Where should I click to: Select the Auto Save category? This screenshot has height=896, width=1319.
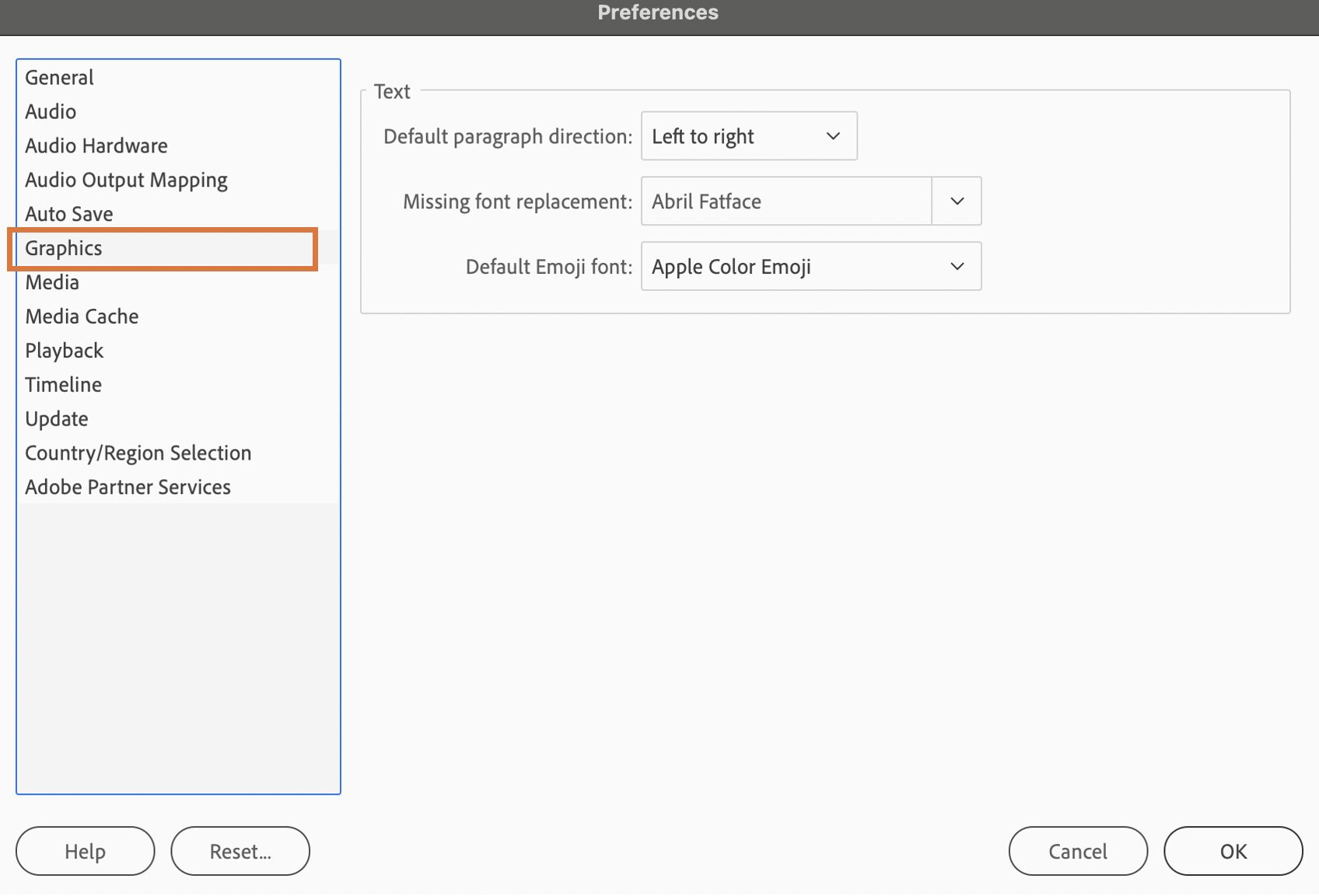point(69,214)
